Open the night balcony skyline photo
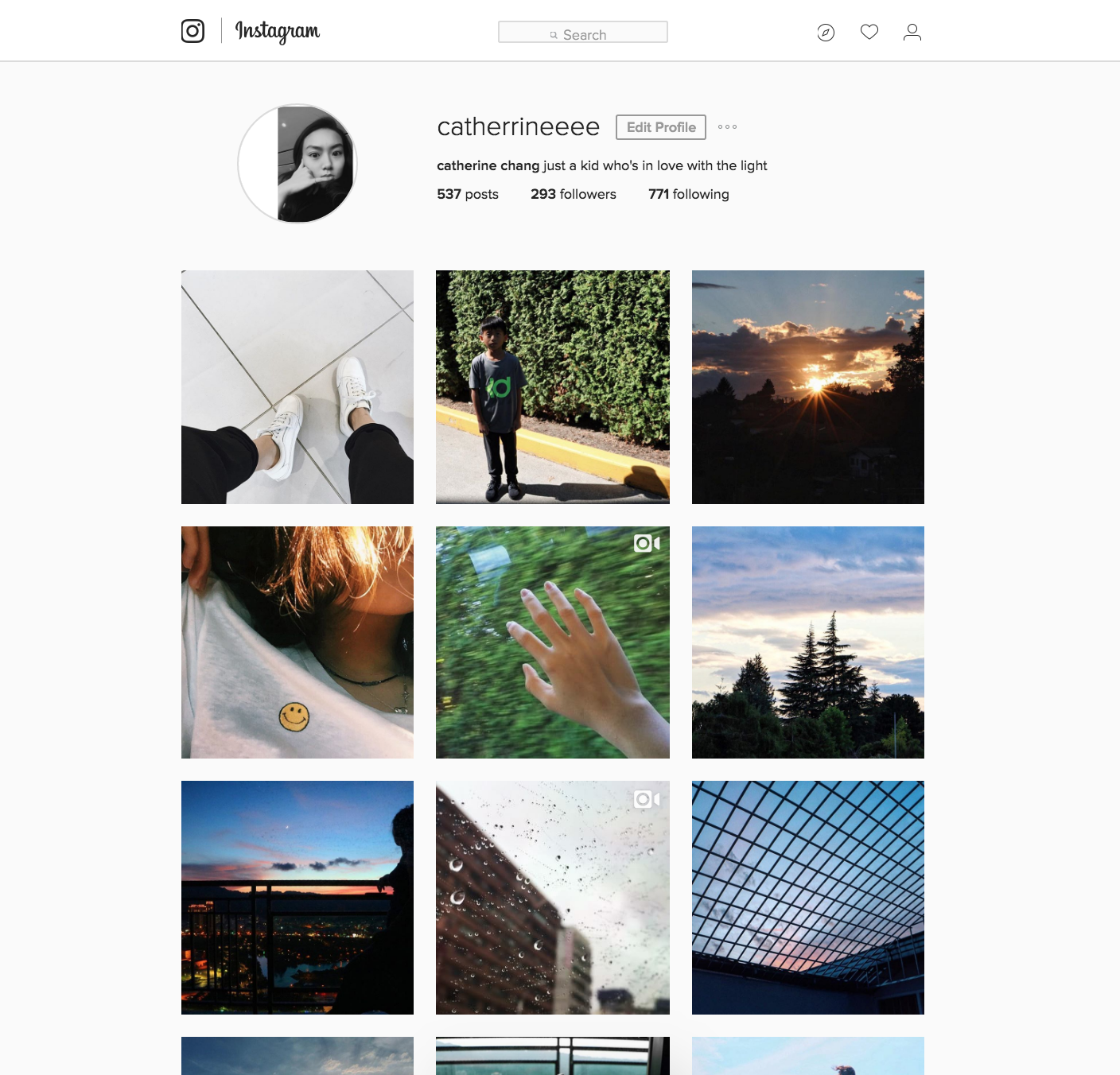Viewport: 1120px width, 1075px height. pyautogui.click(x=297, y=898)
